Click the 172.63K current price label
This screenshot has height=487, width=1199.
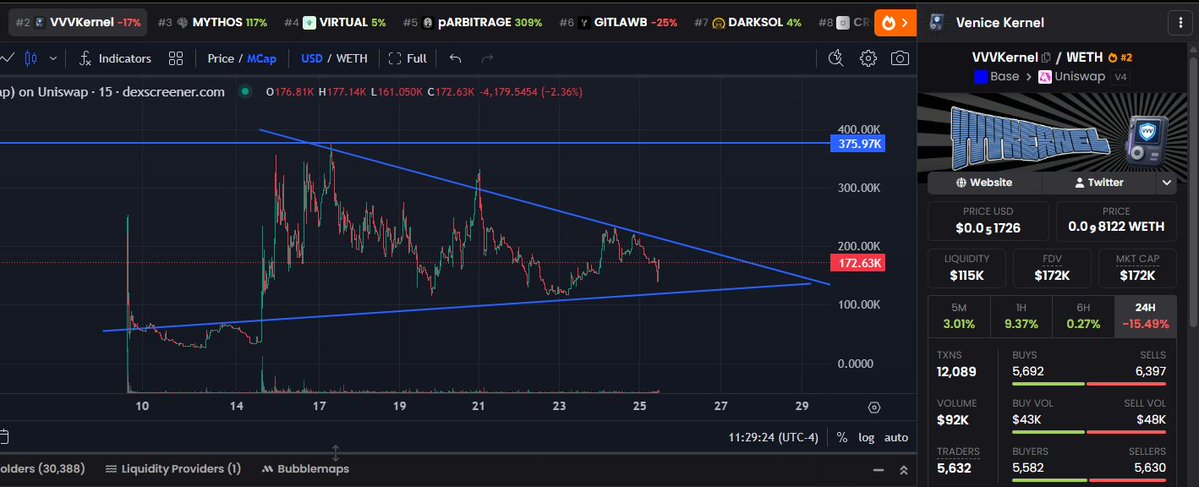coord(857,264)
